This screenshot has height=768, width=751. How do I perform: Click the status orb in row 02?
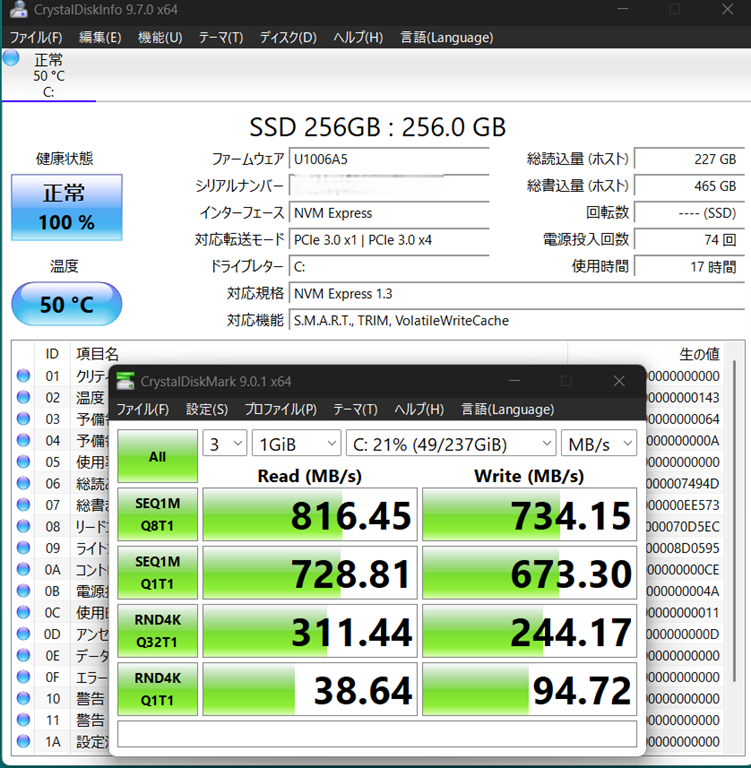click(x=23, y=397)
